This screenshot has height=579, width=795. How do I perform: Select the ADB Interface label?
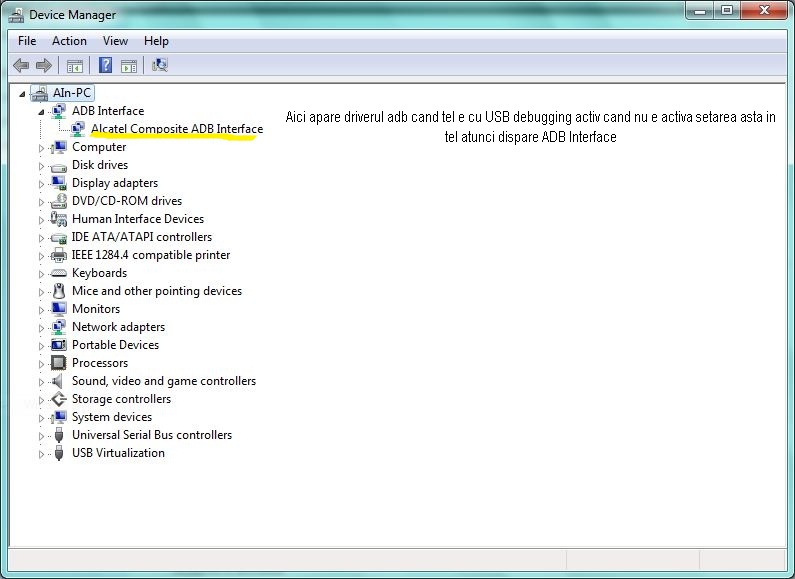(x=108, y=111)
